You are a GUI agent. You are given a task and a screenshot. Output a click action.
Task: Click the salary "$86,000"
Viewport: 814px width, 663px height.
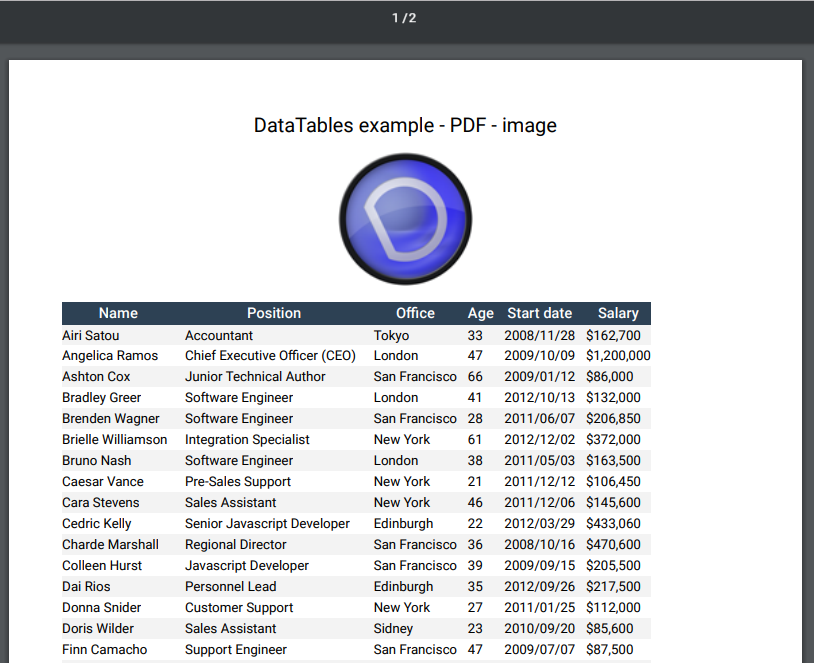coord(609,376)
